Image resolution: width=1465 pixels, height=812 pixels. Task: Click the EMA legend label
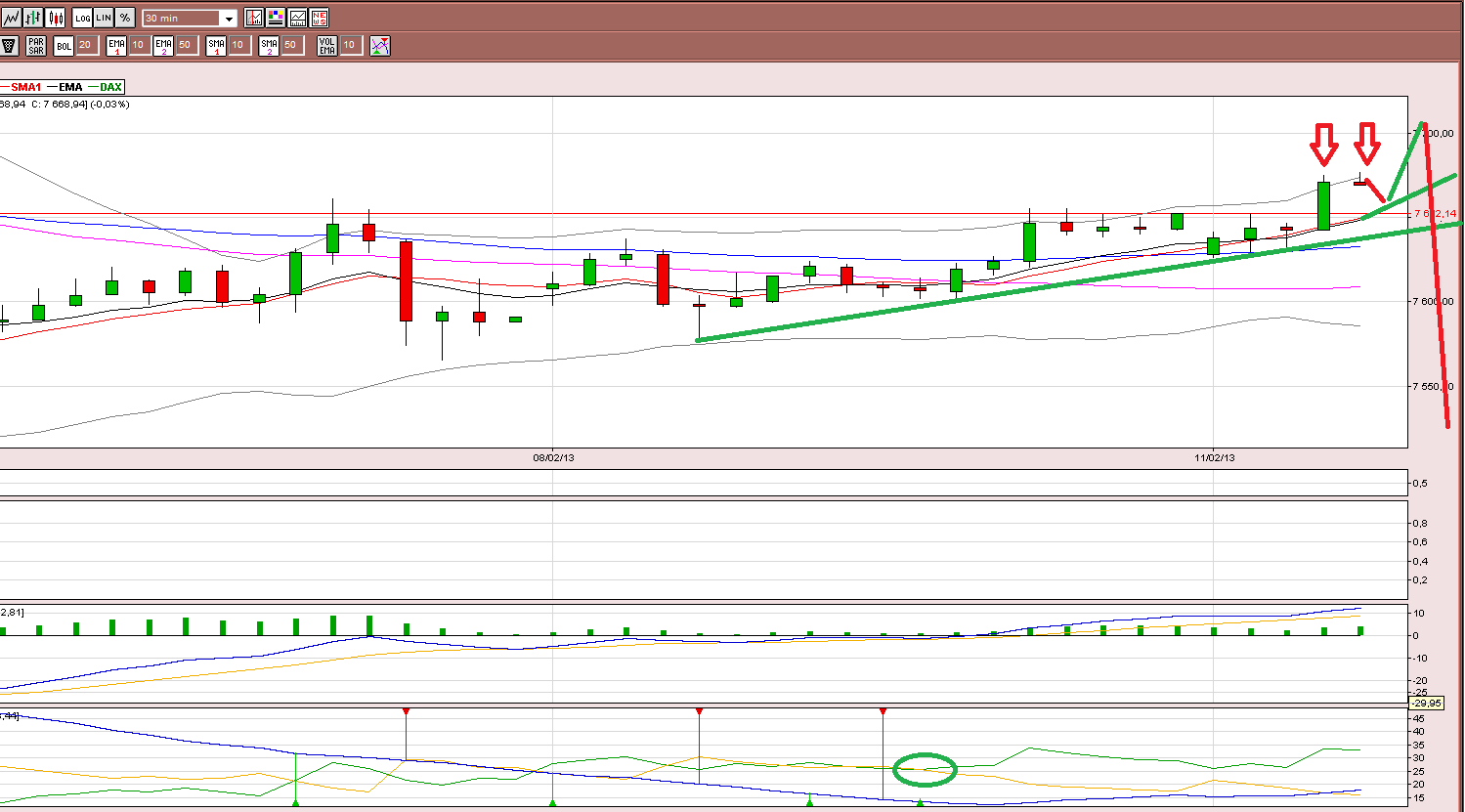70,87
